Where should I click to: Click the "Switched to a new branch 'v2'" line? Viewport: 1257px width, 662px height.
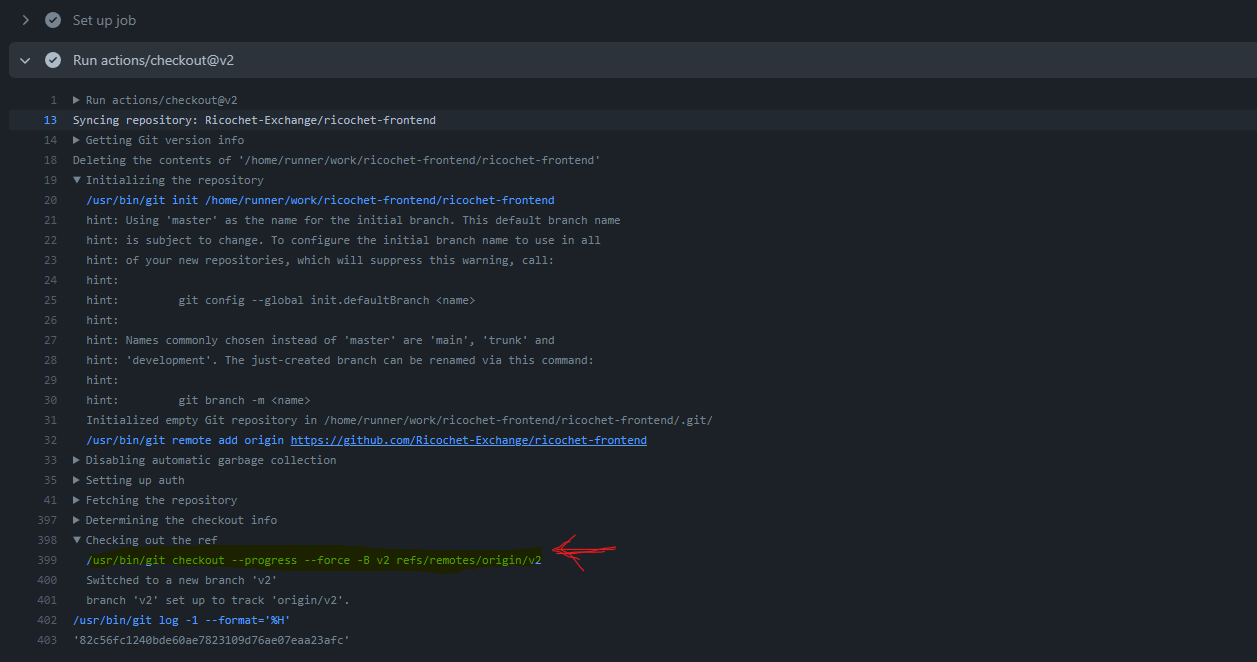(181, 580)
